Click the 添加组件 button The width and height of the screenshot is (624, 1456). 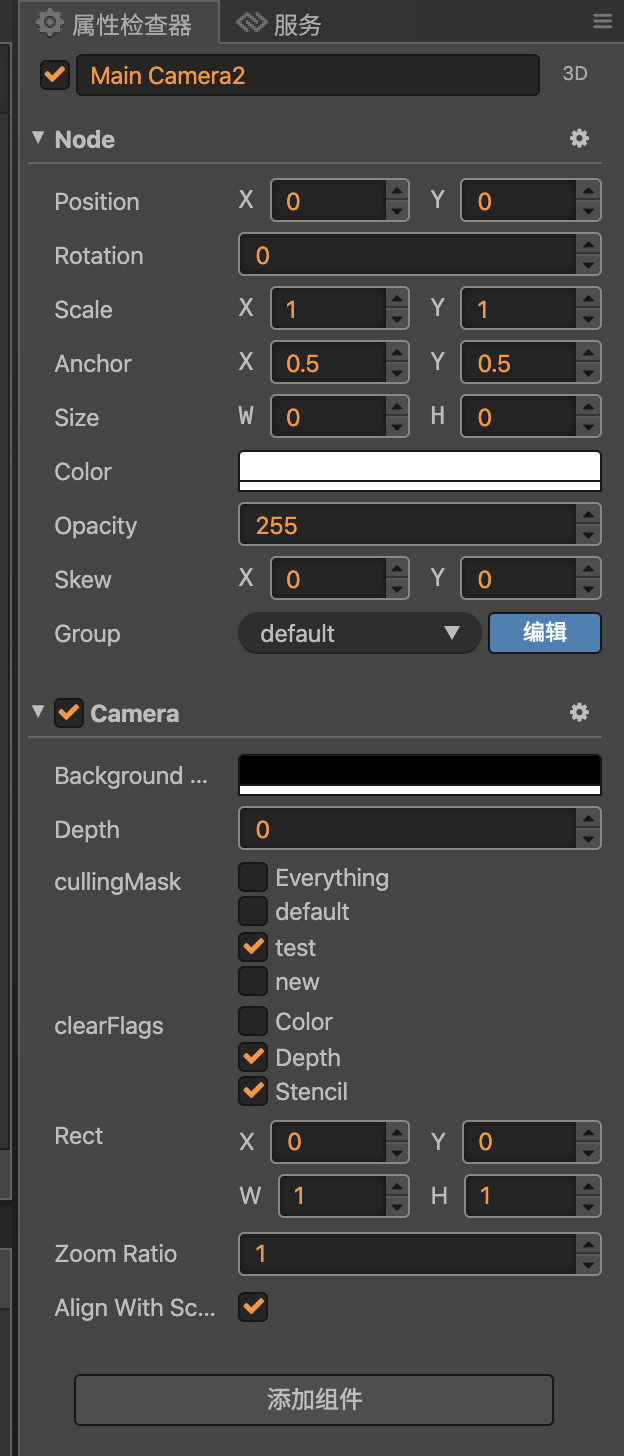(x=314, y=1399)
